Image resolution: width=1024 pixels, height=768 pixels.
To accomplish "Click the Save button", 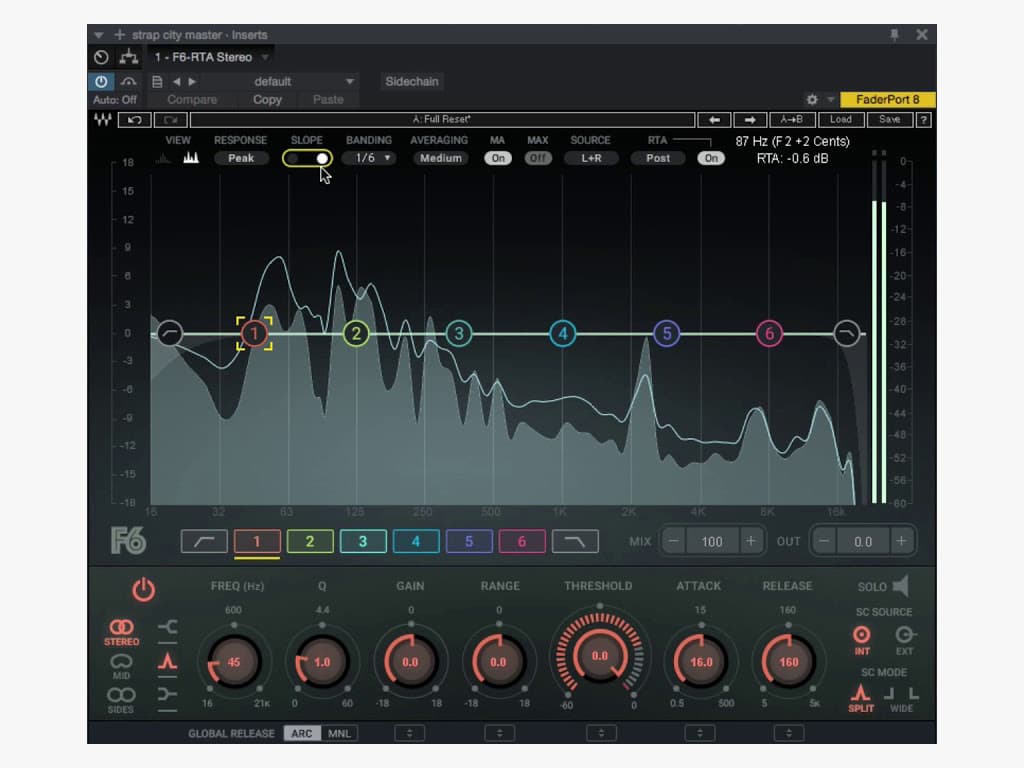I will 889,120.
